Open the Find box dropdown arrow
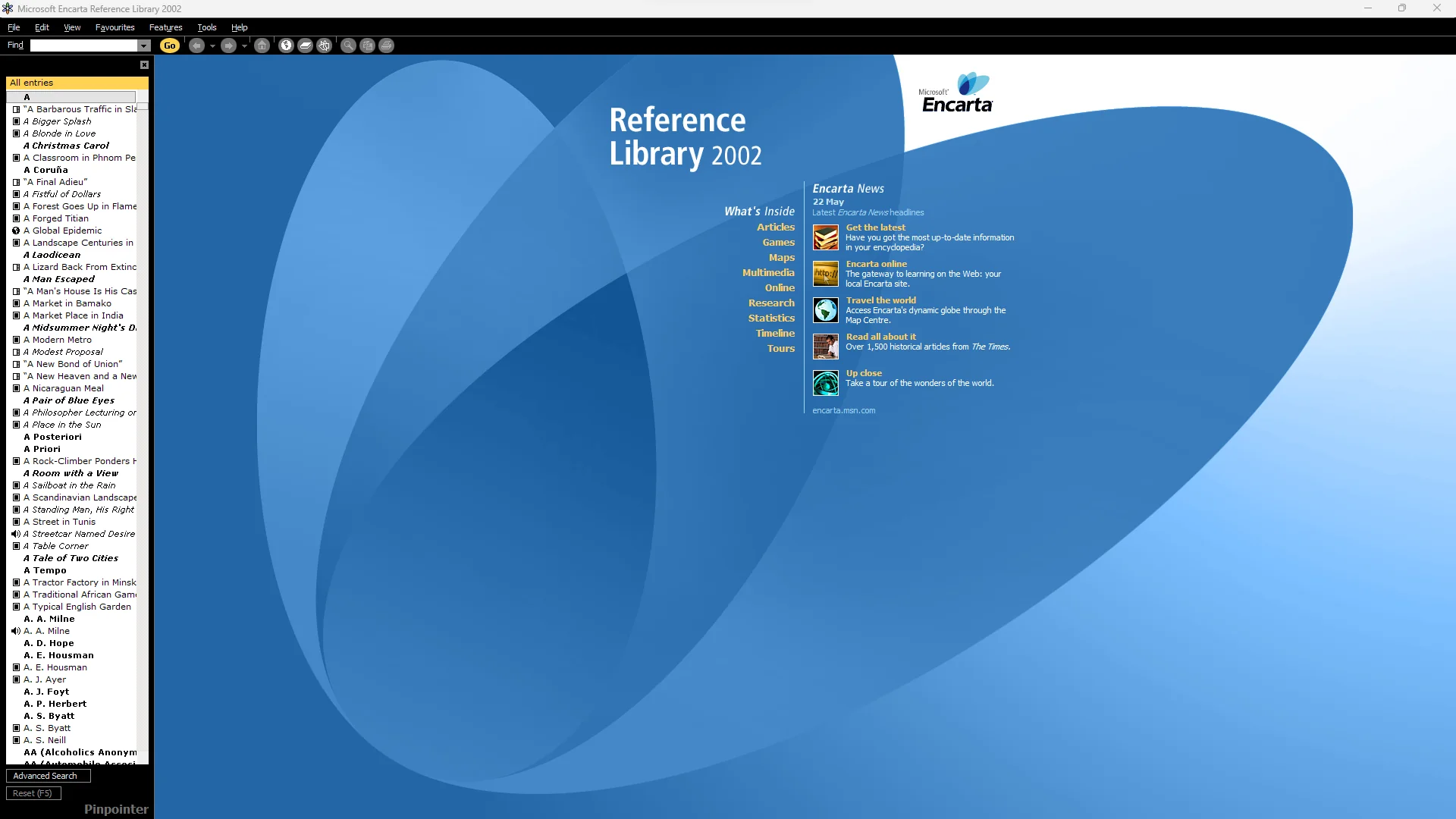The height and width of the screenshot is (819, 1456). click(x=144, y=45)
